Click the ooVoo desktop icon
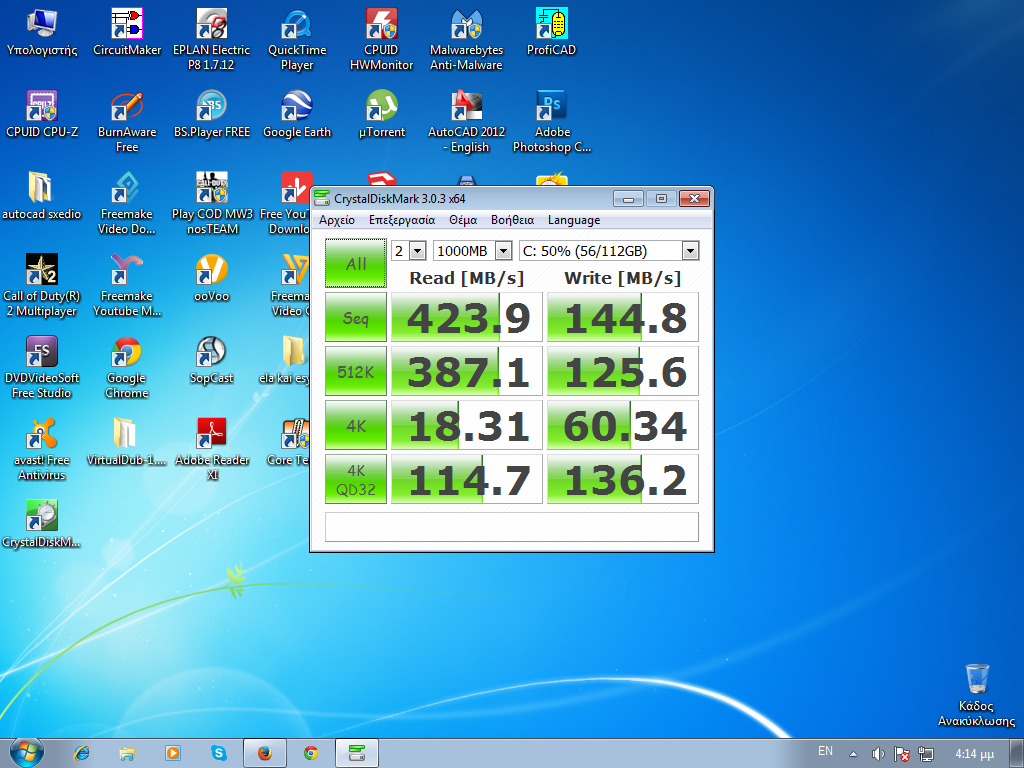The width and height of the screenshot is (1024, 768). click(x=212, y=278)
